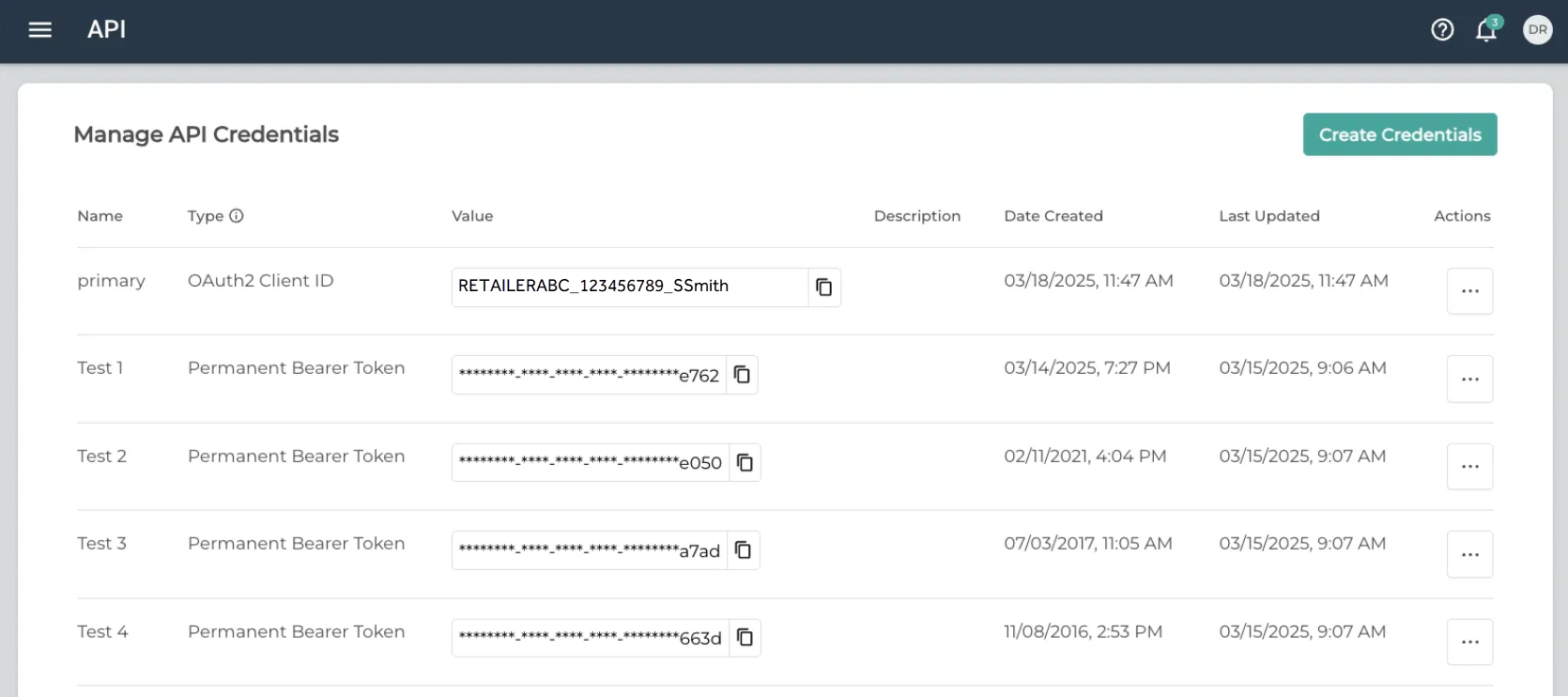
Task: Click the Create Credentials button
Action: coord(1399,134)
